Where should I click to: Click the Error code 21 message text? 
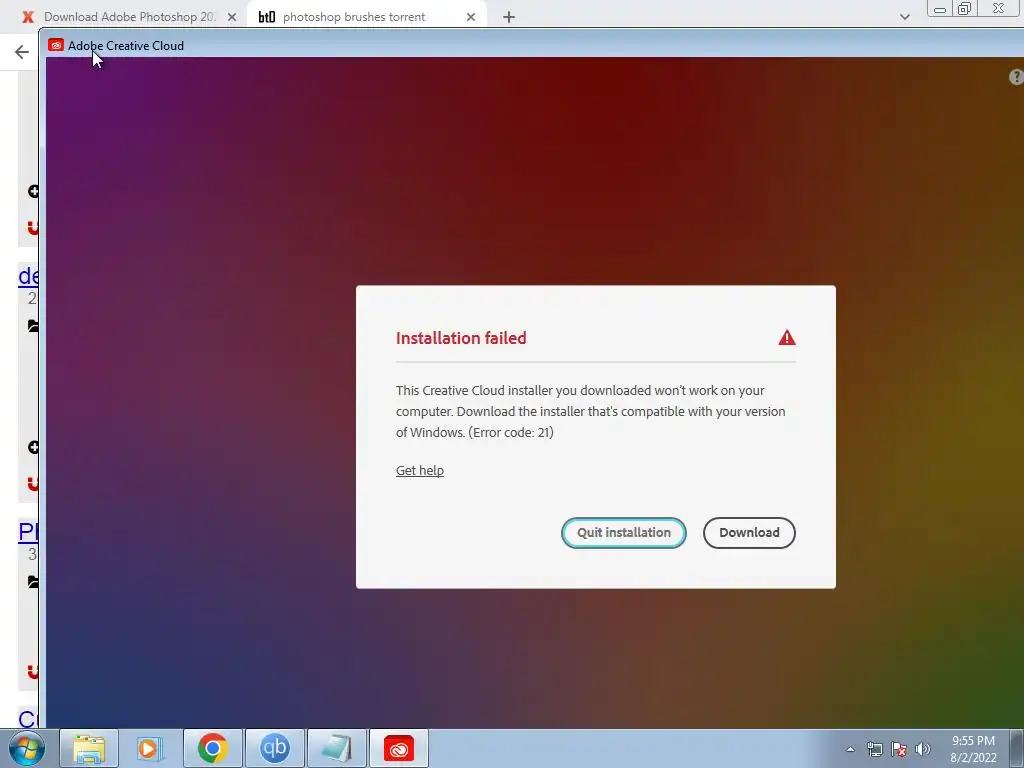[x=511, y=432]
